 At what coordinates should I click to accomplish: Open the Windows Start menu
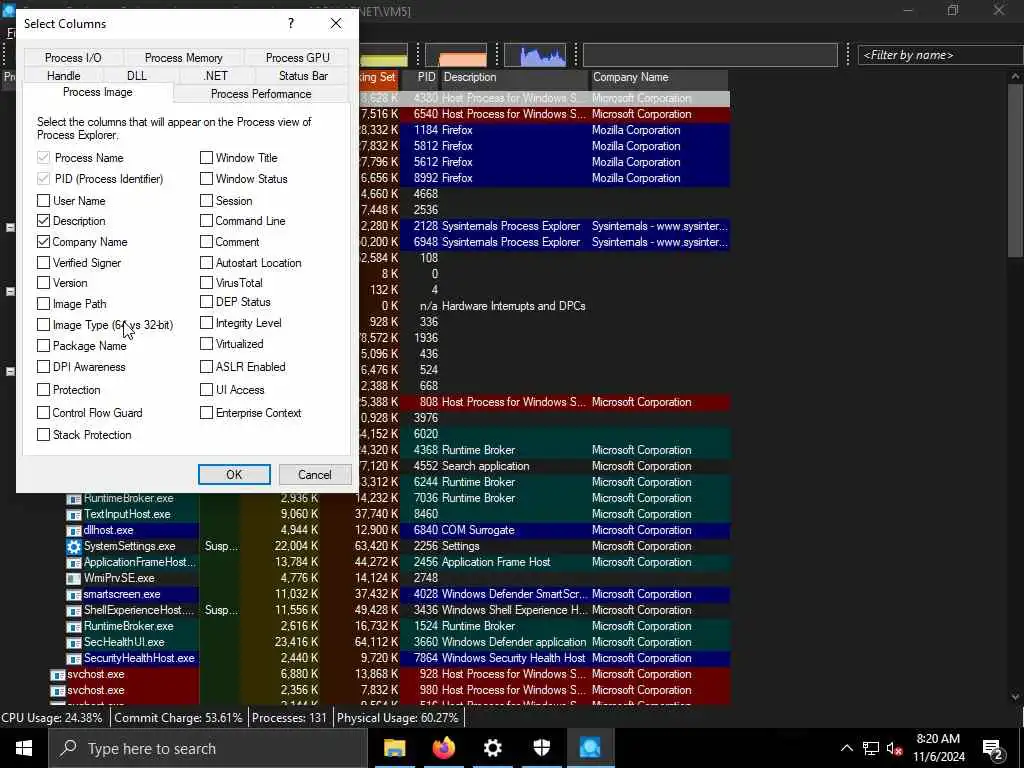click(24, 748)
